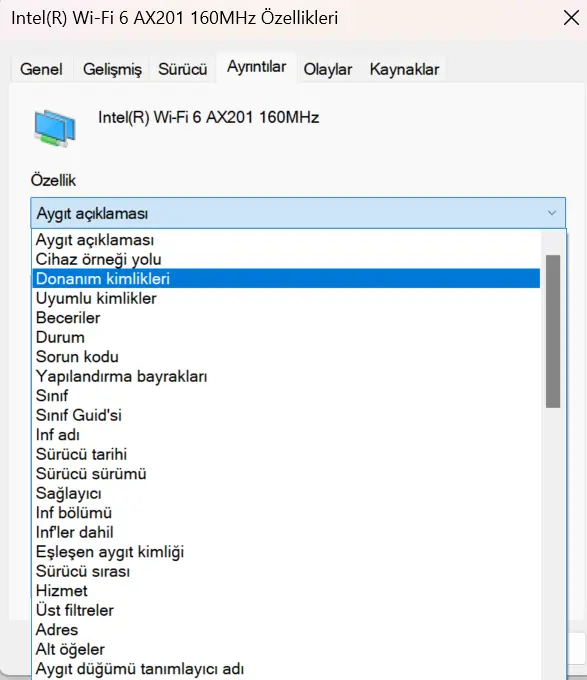Click the dropdown list scrollbar thumb
The height and width of the screenshot is (680, 587).
[x=553, y=331]
